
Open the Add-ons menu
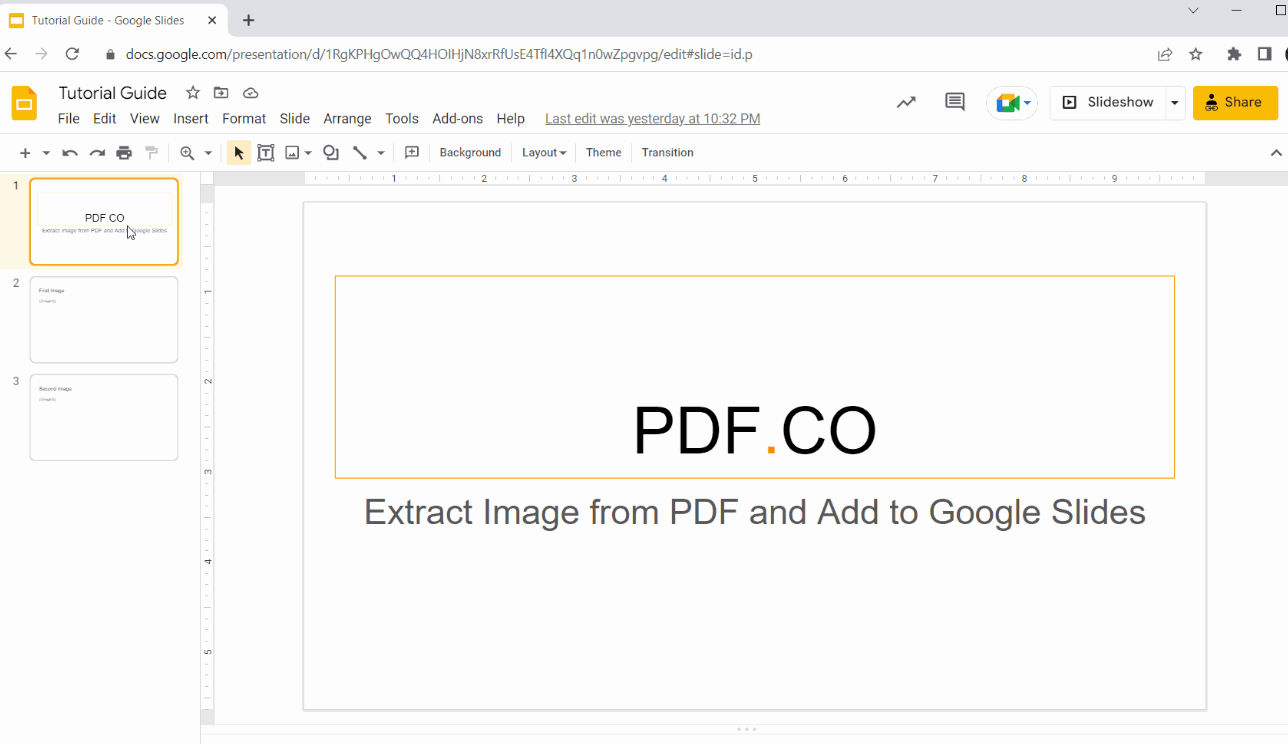pyautogui.click(x=457, y=118)
